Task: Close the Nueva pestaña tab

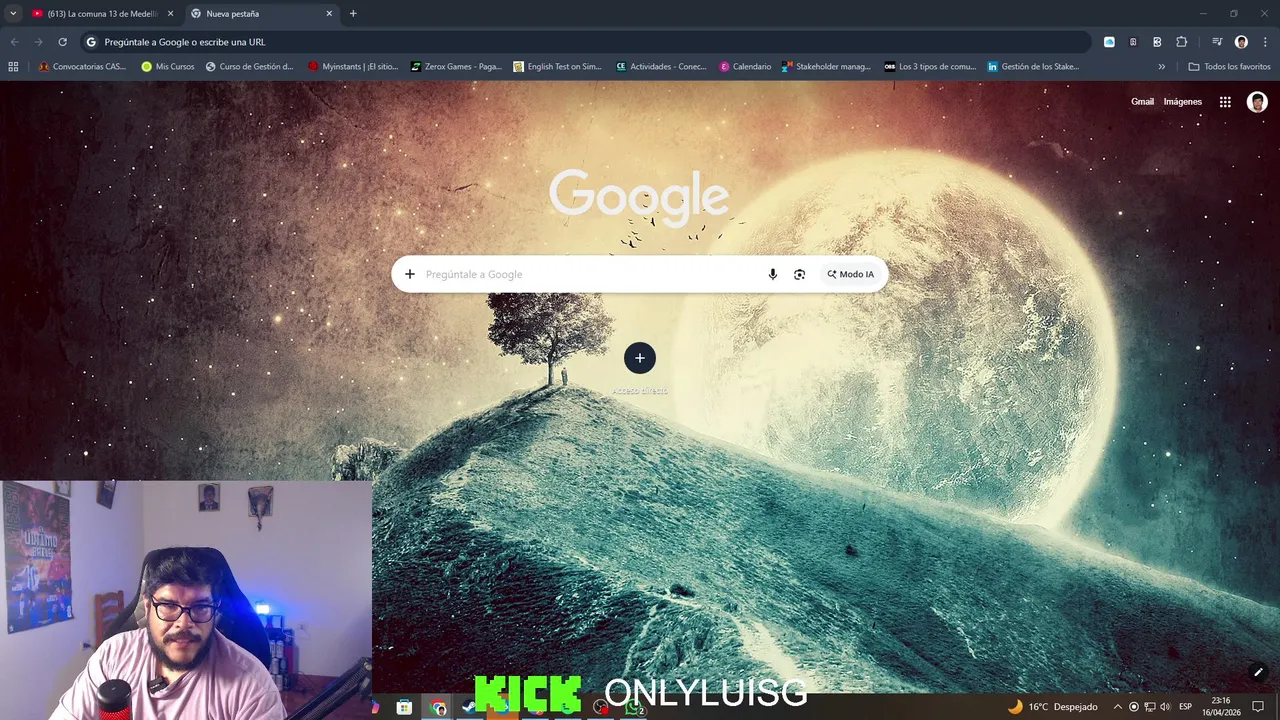Action: [x=329, y=14]
